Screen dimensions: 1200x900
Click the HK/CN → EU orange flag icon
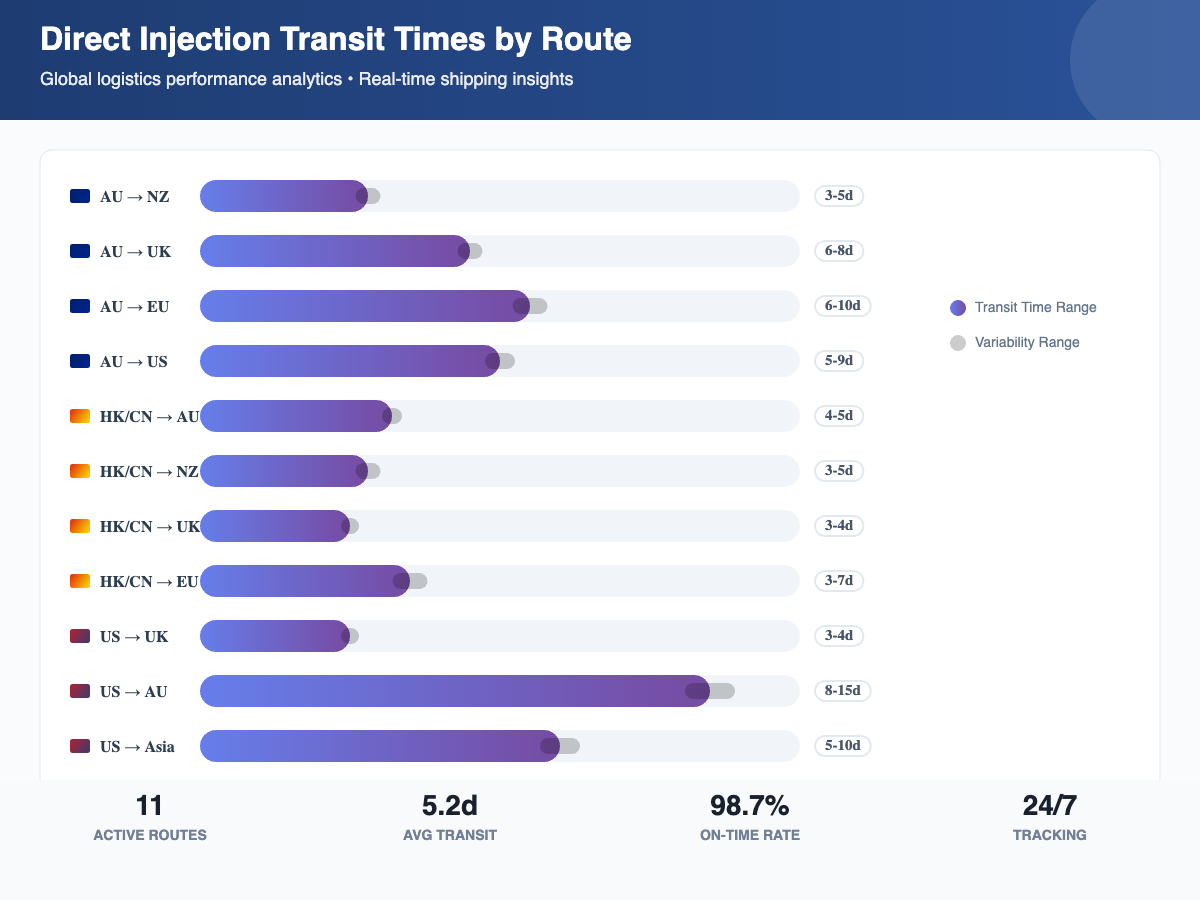click(x=80, y=581)
